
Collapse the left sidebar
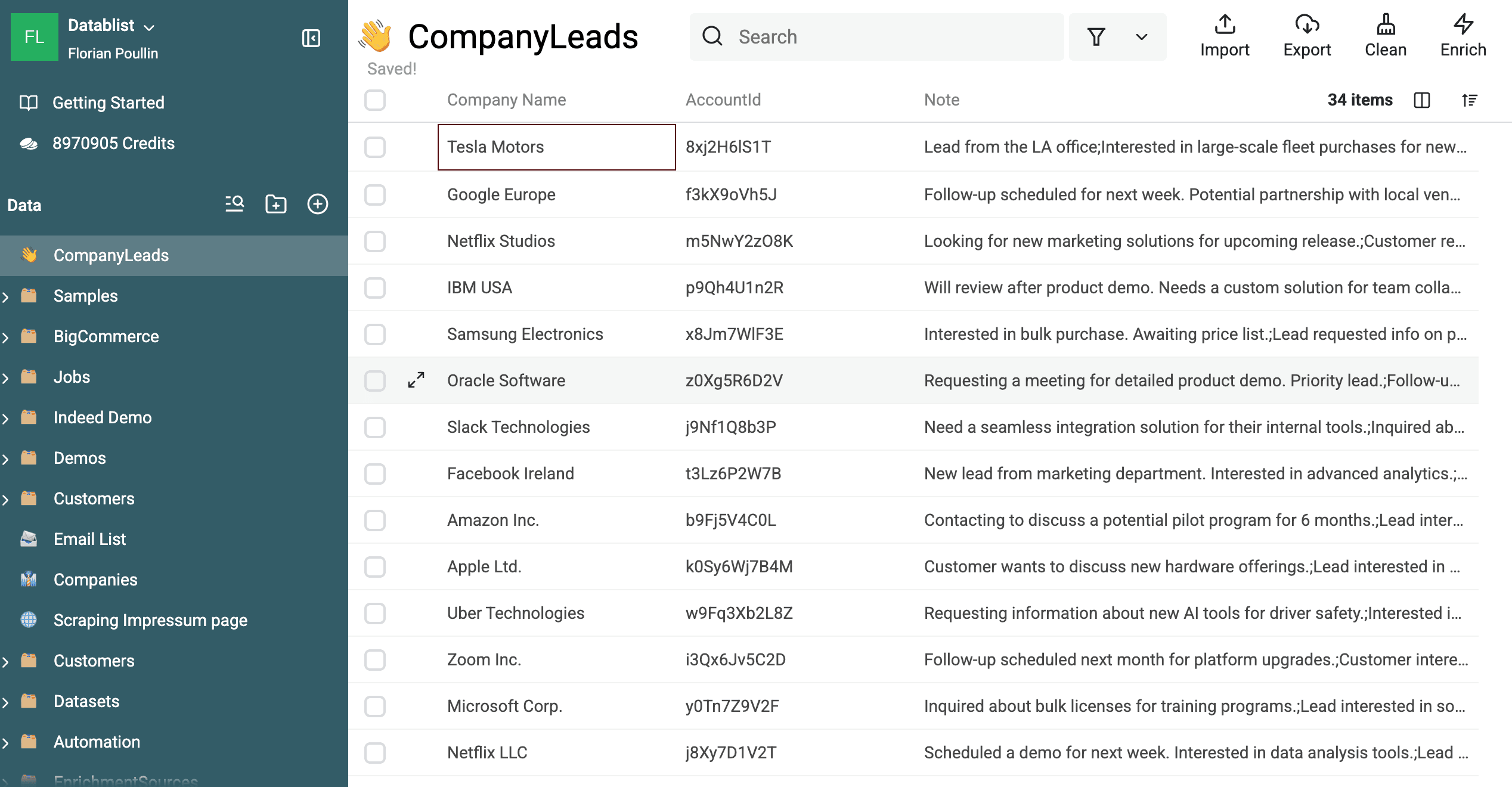[311, 38]
